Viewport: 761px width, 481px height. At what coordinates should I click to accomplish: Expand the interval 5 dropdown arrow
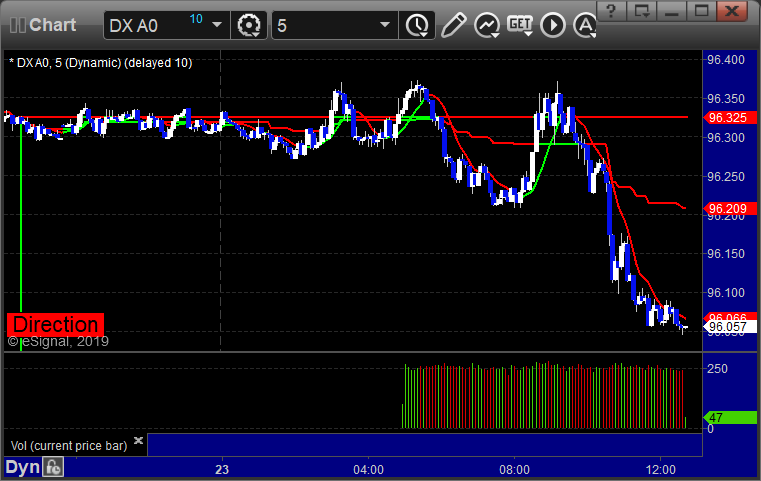pyautogui.click(x=385, y=25)
